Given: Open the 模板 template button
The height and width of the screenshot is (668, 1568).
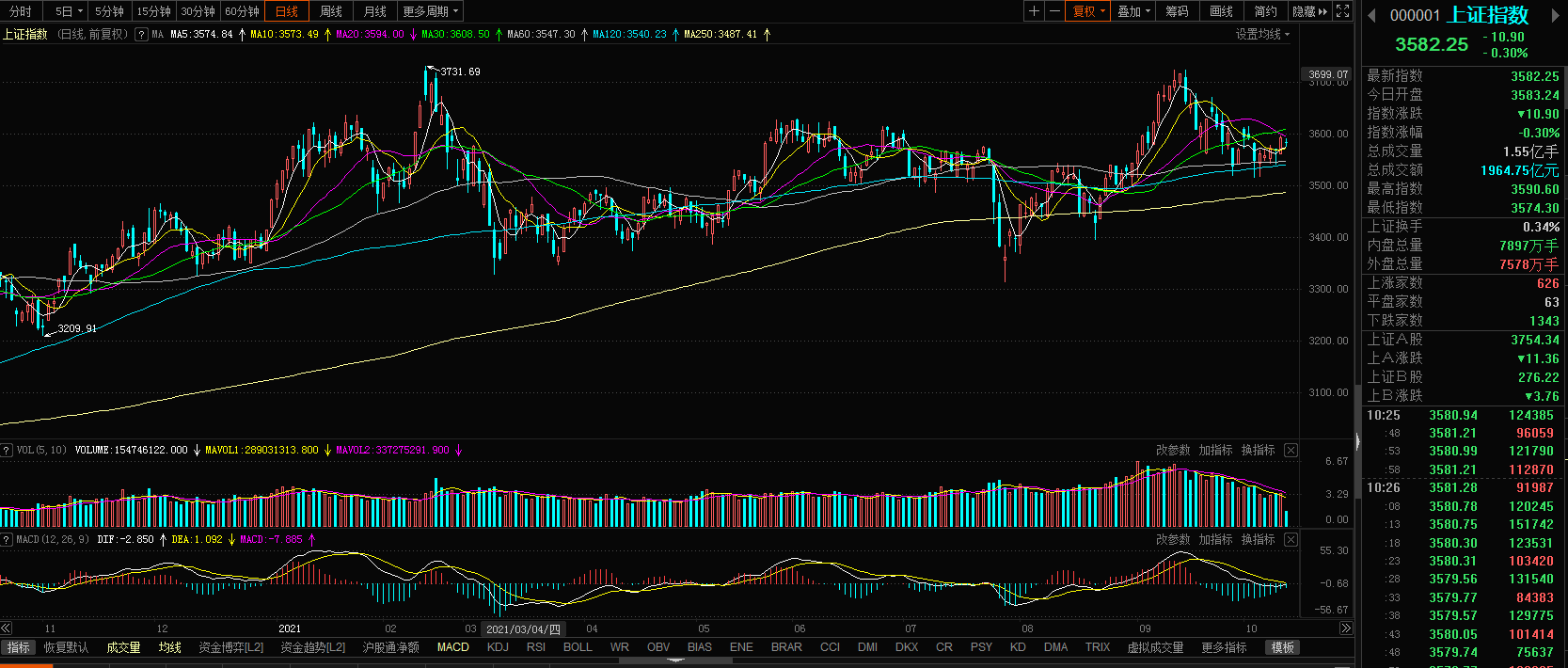Looking at the screenshot, I should [x=1283, y=647].
